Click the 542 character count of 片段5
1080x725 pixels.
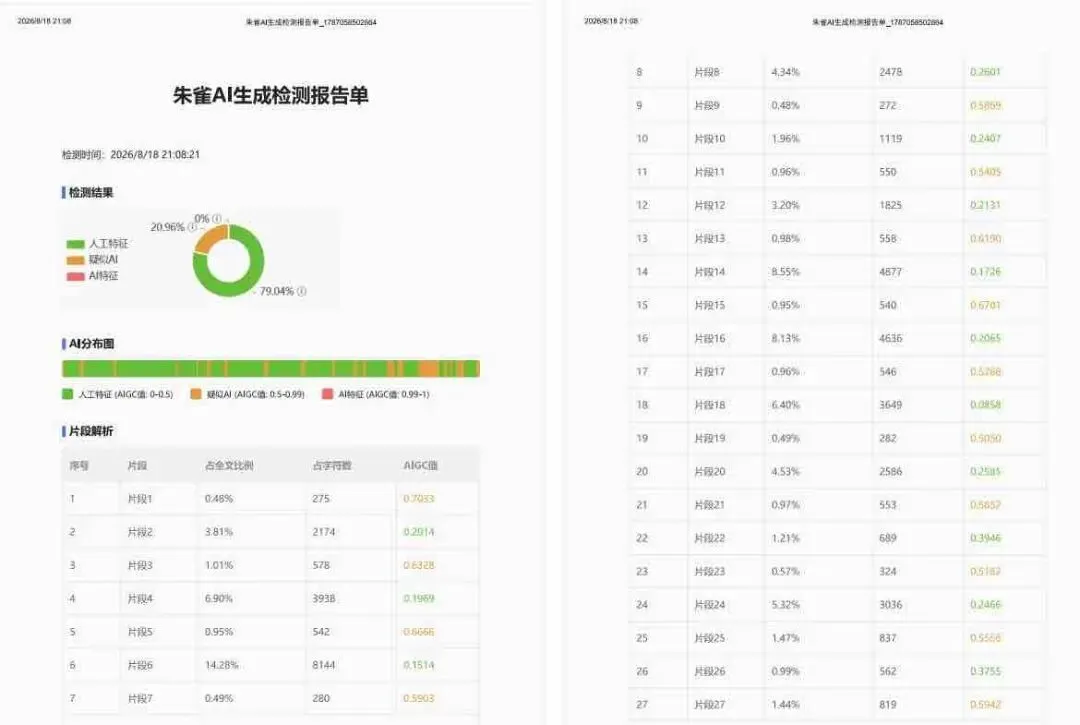[x=321, y=631]
